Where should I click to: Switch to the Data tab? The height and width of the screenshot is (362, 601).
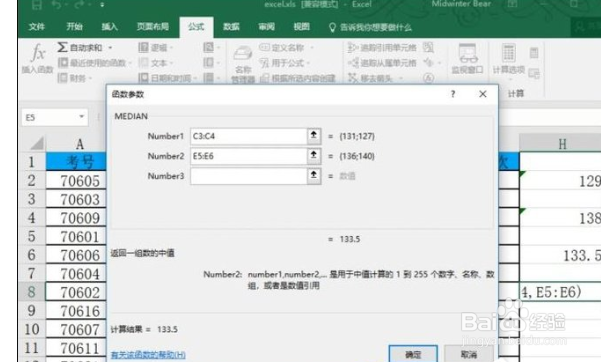231,27
